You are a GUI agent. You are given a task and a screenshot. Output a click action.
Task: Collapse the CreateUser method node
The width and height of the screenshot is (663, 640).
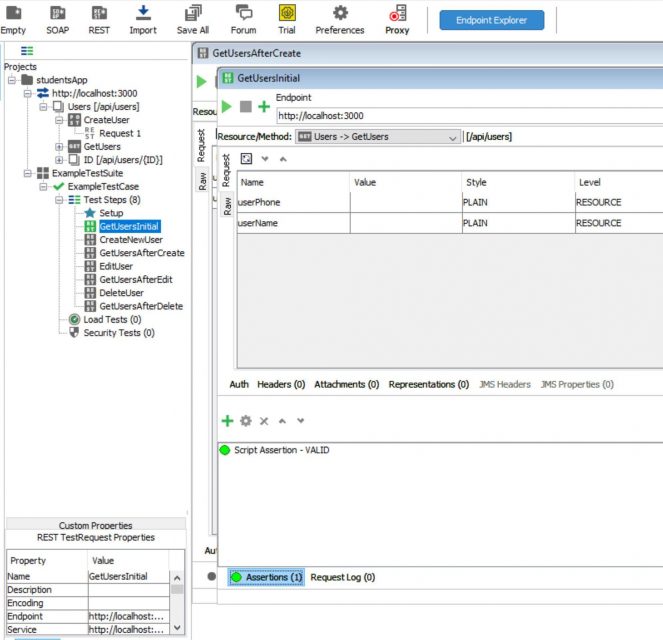point(59,120)
